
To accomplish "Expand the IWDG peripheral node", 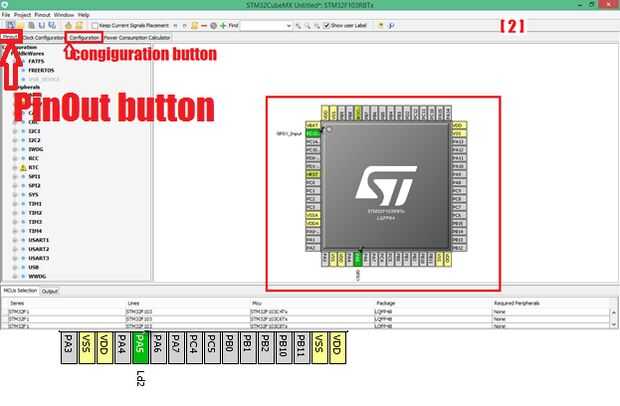I will pos(15,149).
